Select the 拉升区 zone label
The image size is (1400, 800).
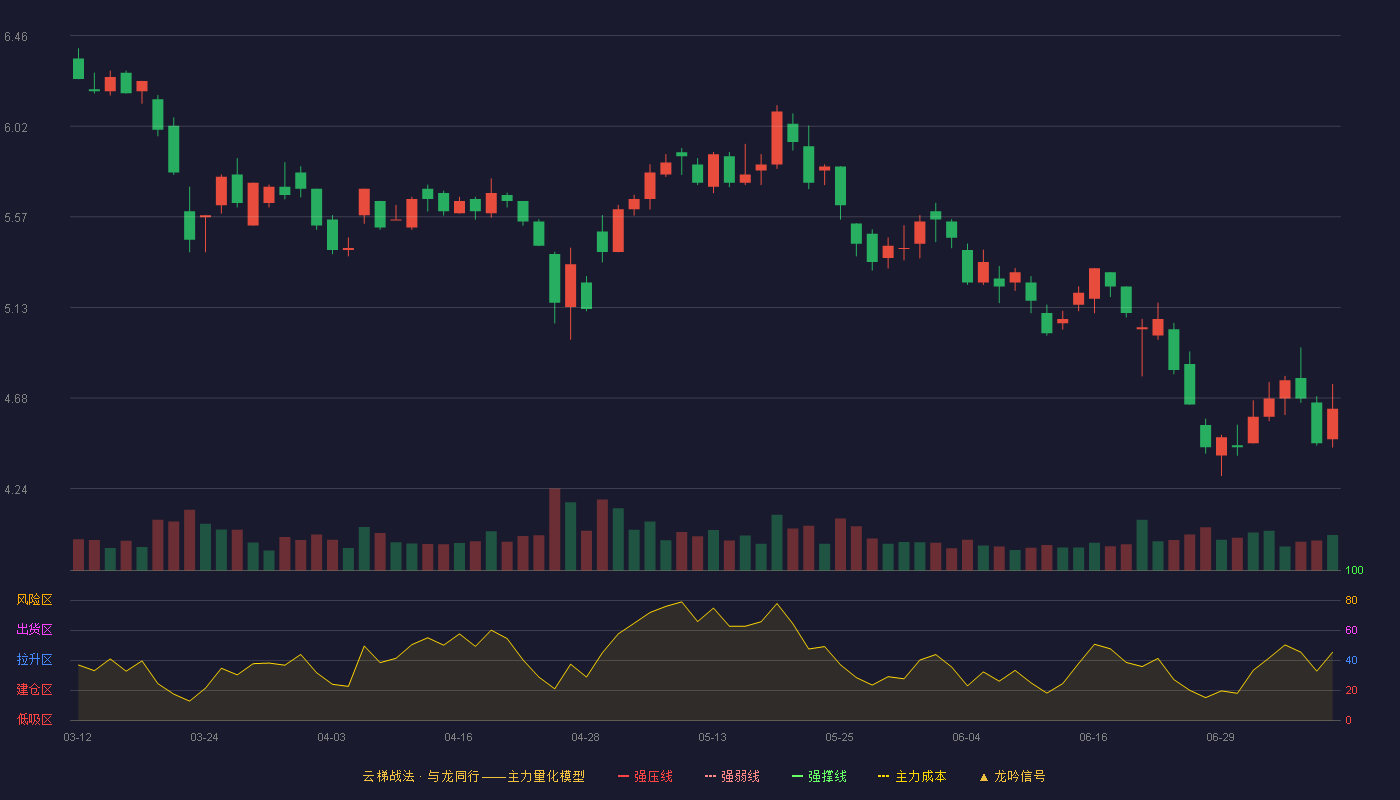tap(34, 660)
